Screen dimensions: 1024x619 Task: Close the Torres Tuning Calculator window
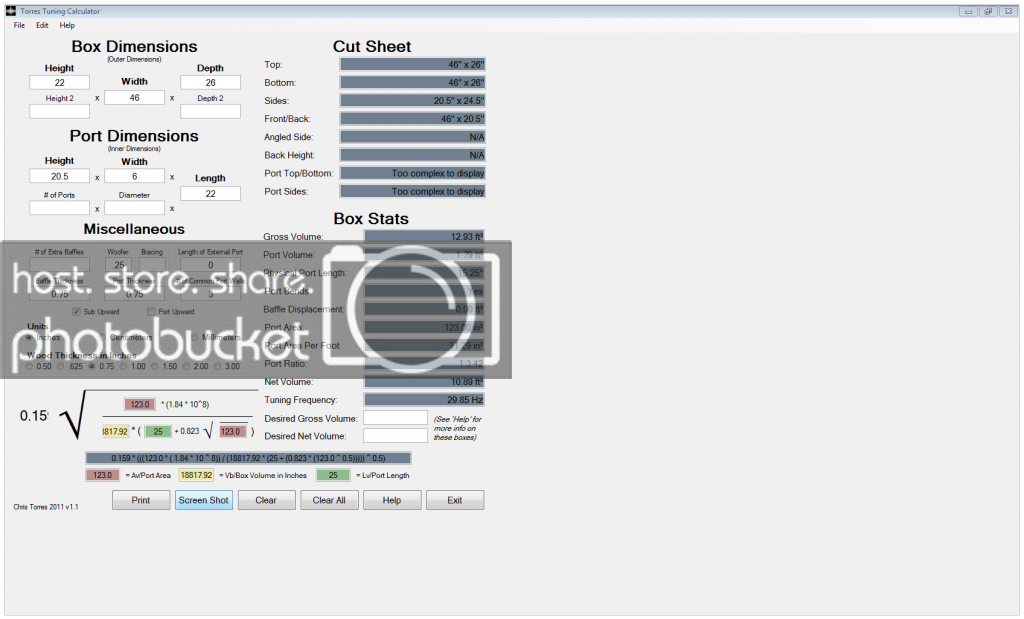point(1007,11)
